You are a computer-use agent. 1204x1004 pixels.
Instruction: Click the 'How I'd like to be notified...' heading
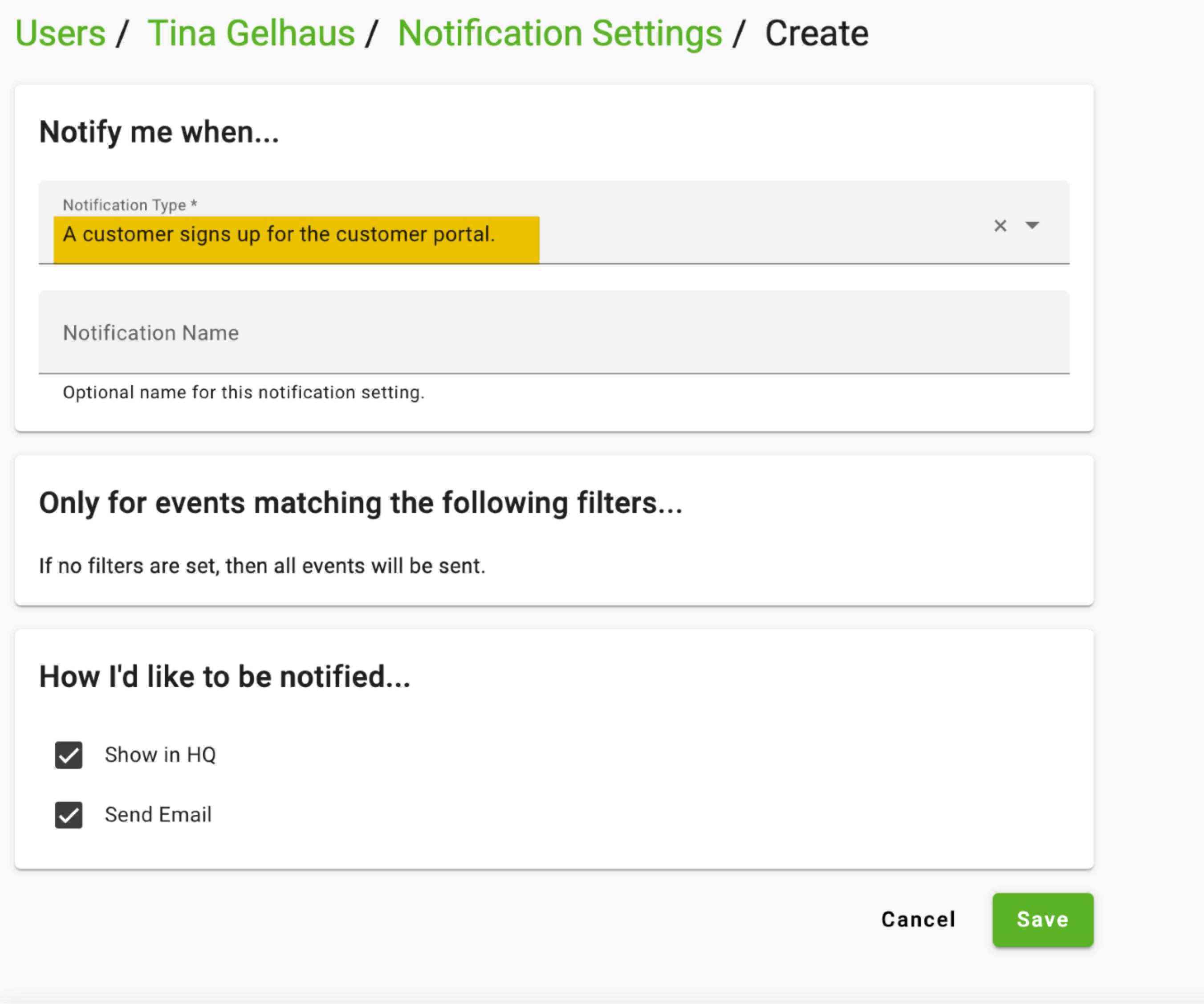[x=225, y=677]
